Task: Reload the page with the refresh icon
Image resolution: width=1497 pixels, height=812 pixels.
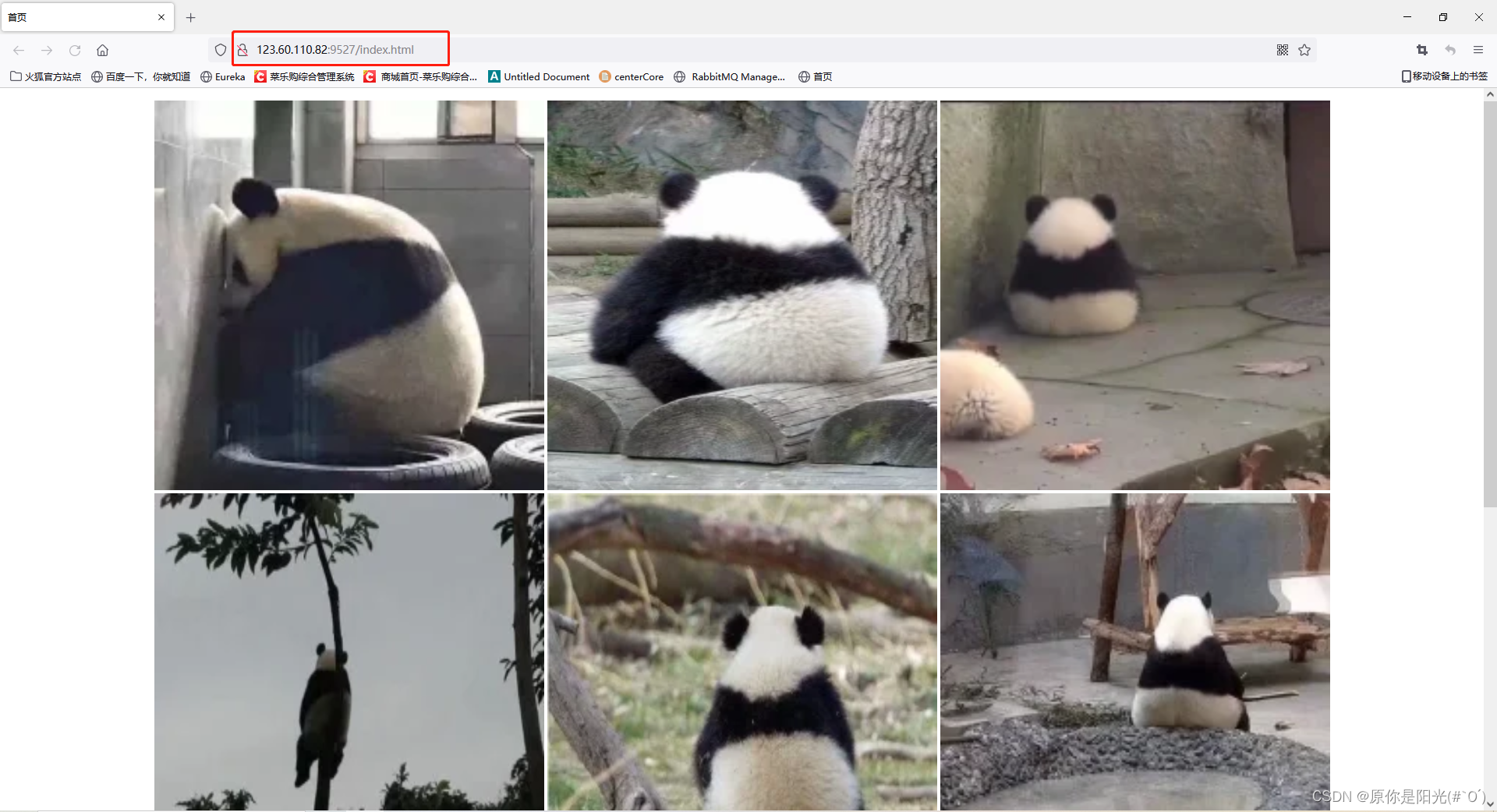Action: 75,50
